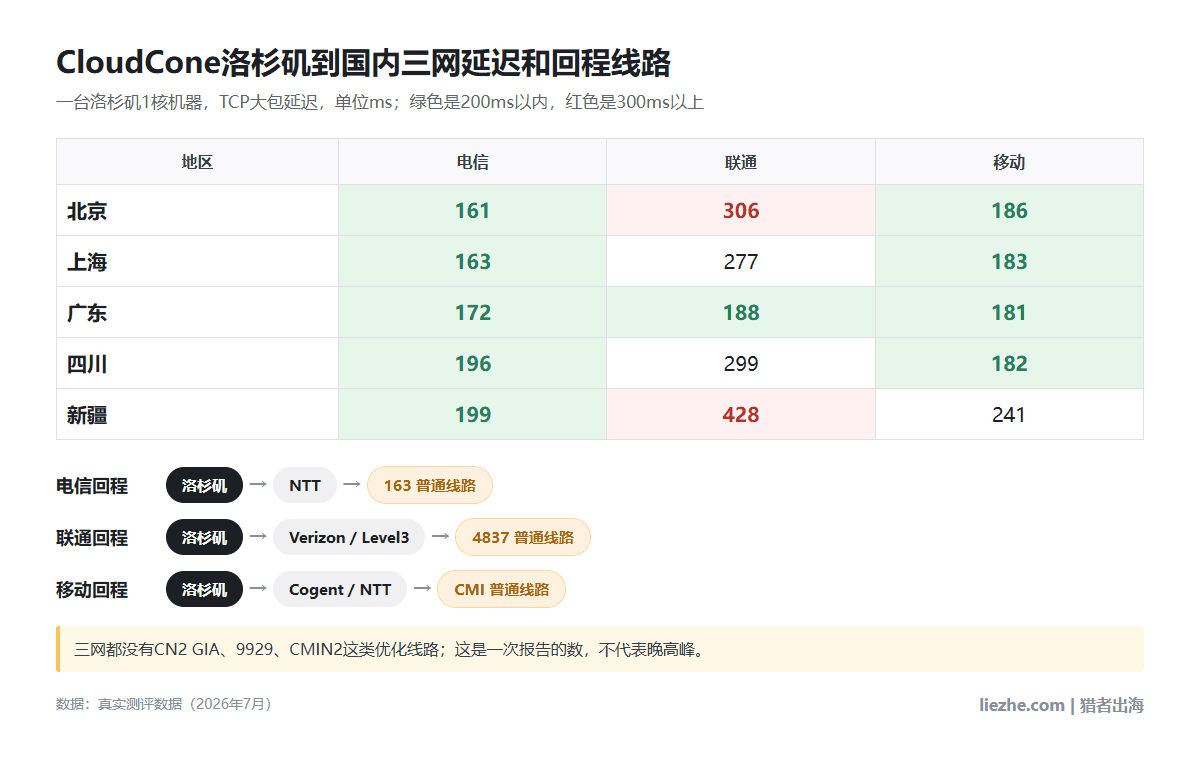The image size is (1200, 759).
Task: Click the "广东" row label
Action: [87, 313]
